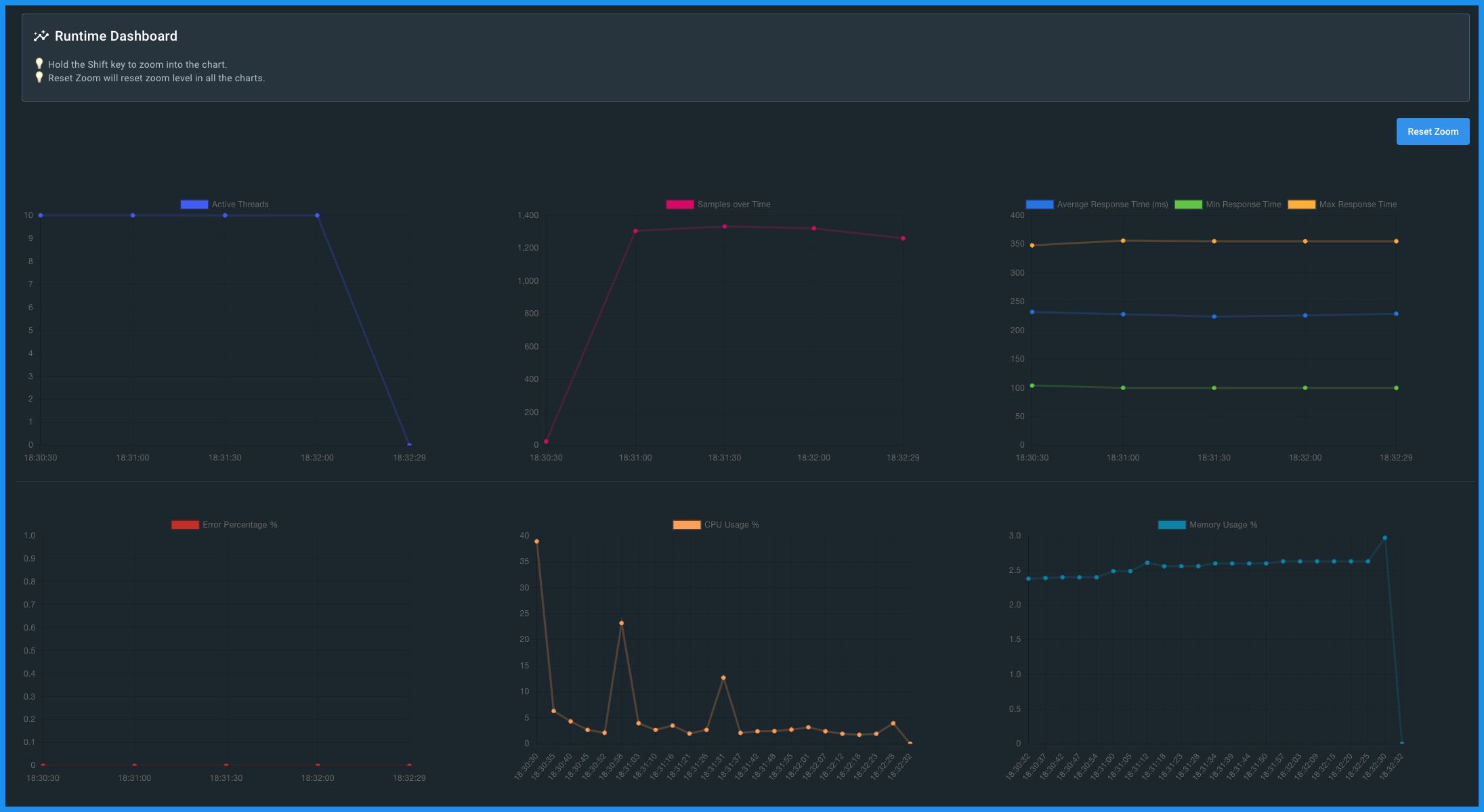Click the Min Response Time point at 18:30:30
Viewport: 1484px width, 812px height.
(x=1032, y=385)
